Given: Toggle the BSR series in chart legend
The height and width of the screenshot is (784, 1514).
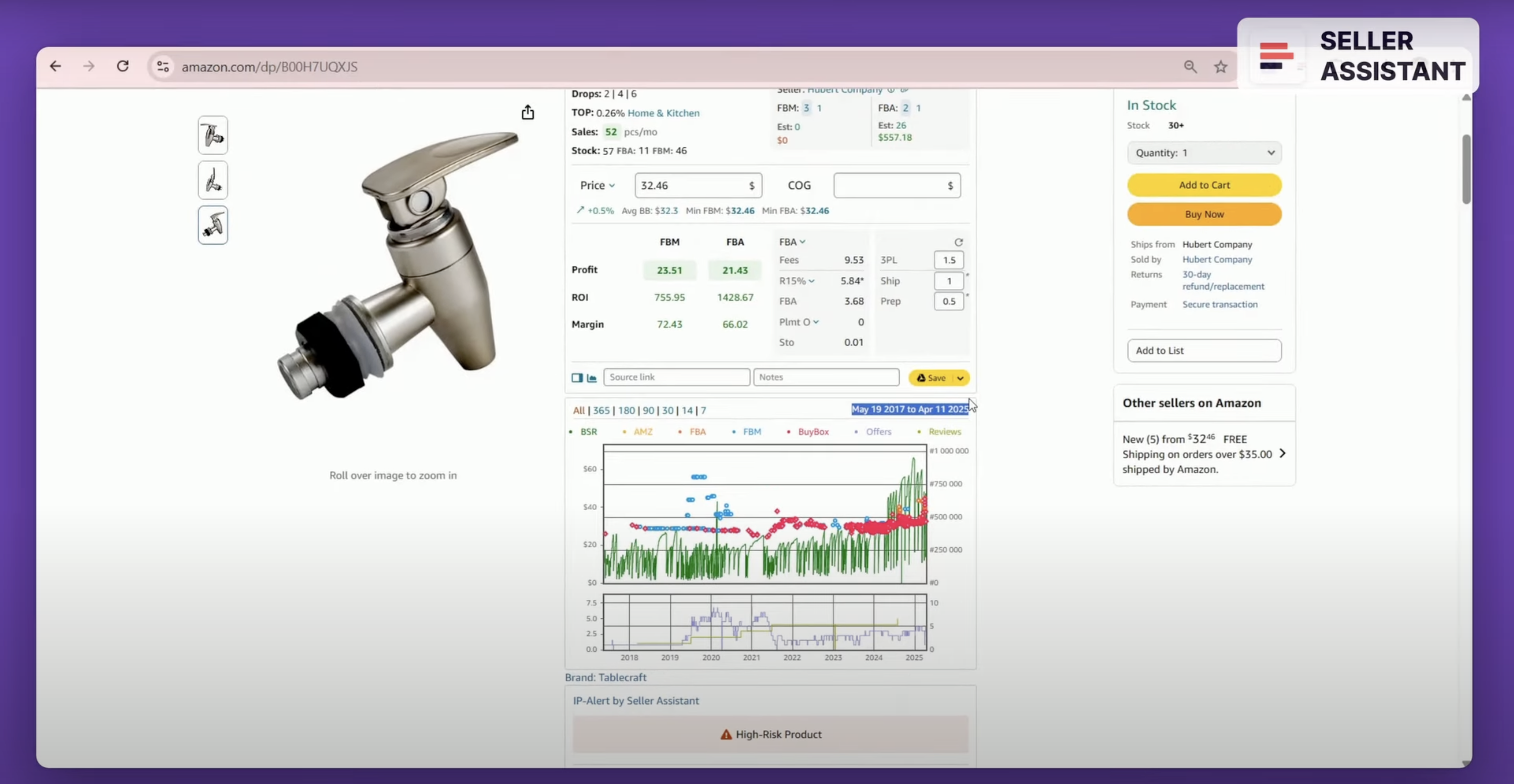Looking at the screenshot, I should coord(588,432).
